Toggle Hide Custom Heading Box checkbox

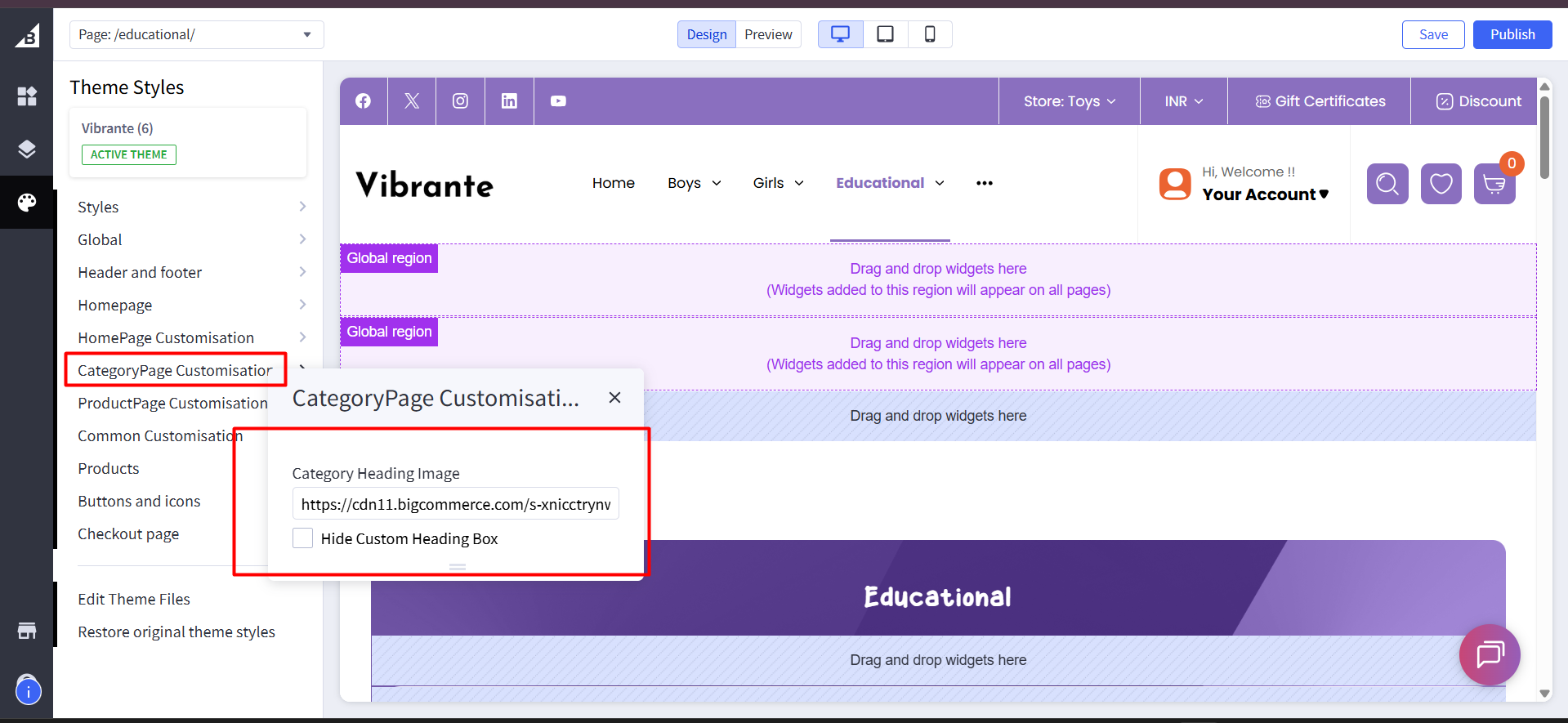pos(302,538)
